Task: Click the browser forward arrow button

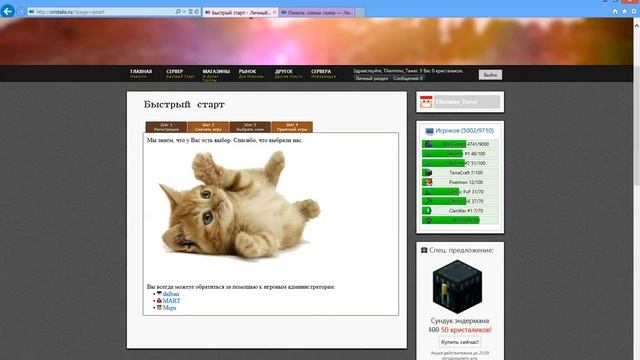Action: tap(21, 12)
